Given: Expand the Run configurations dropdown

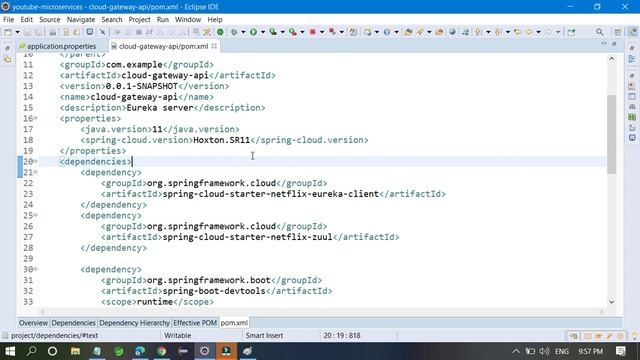Looking at the screenshot, I should pos(263,32).
